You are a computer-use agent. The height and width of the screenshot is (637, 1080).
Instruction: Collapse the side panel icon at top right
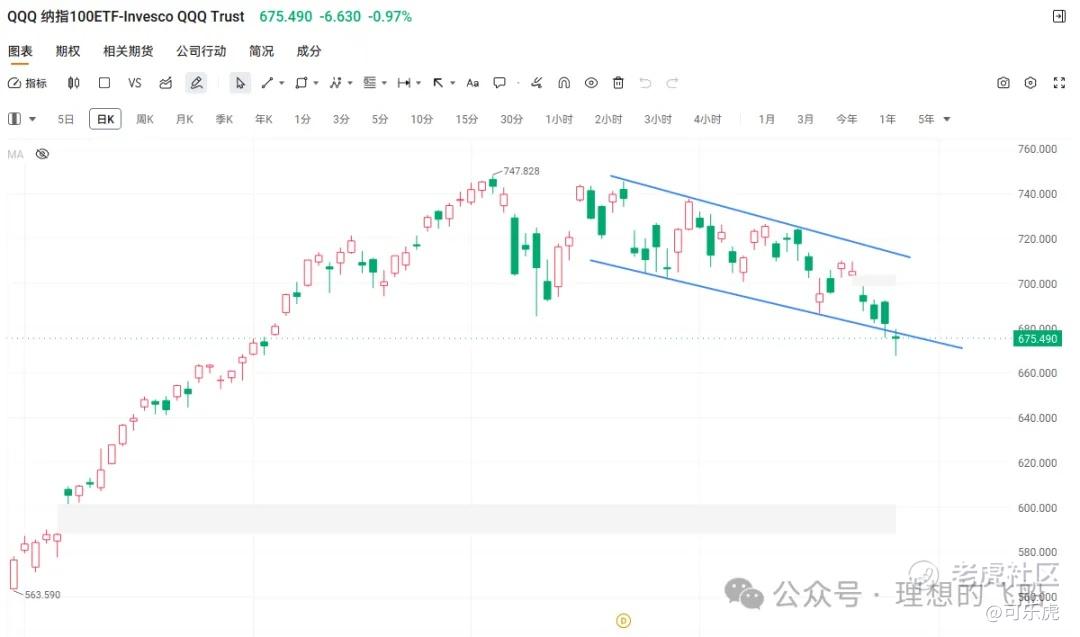click(x=1059, y=16)
